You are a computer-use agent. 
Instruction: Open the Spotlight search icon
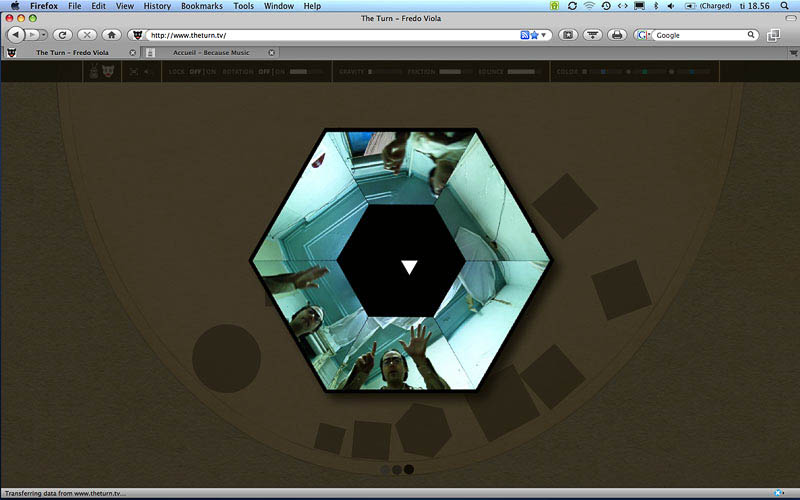pos(785,6)
